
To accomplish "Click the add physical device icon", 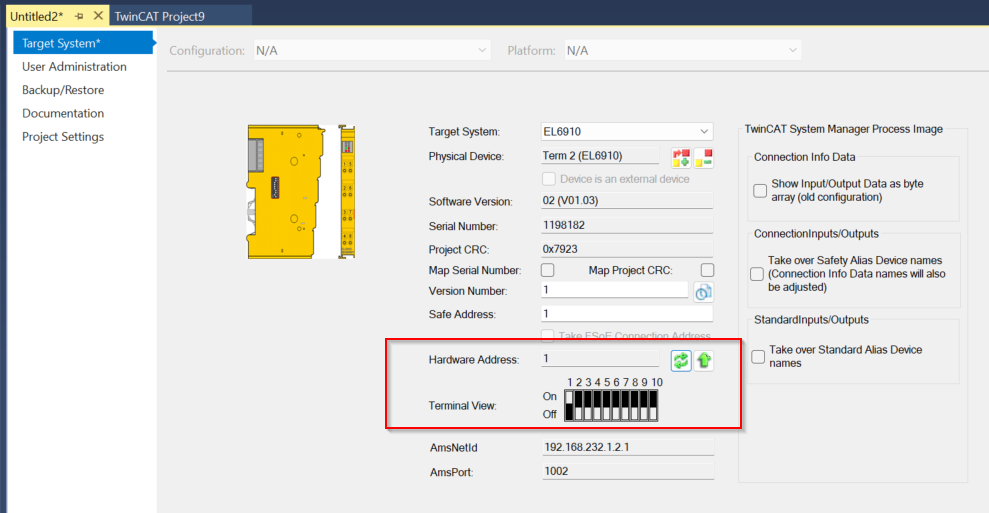I will click(x=681, y=157).
